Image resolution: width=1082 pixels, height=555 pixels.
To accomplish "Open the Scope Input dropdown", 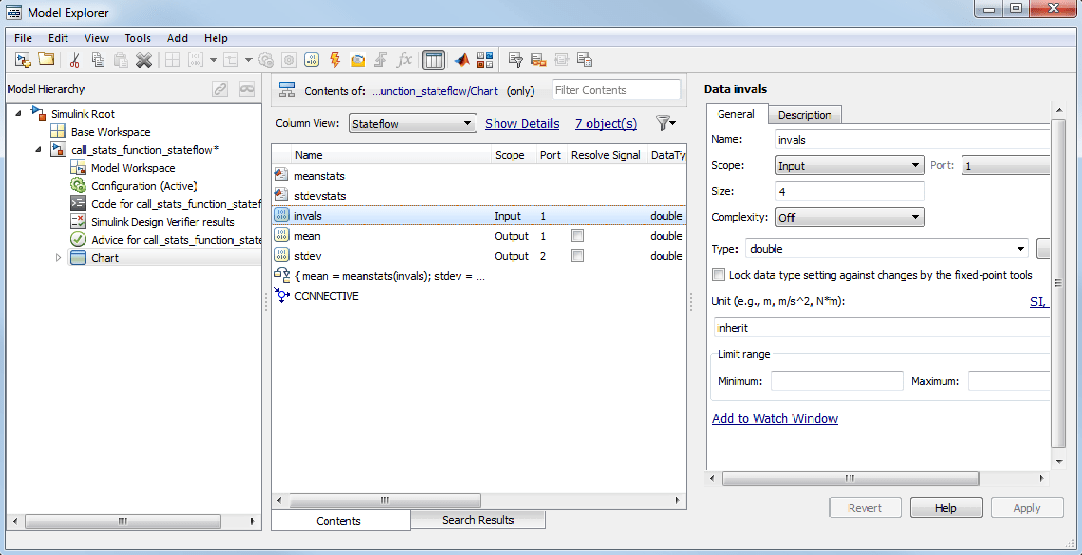I will pyautogui.click(x=849, y=166).
